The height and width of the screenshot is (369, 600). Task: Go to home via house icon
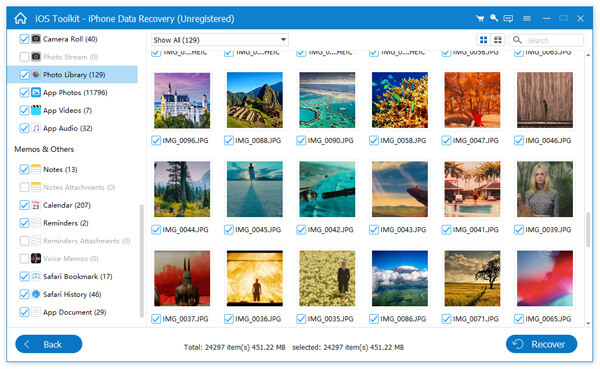click(x=20, y=18)
